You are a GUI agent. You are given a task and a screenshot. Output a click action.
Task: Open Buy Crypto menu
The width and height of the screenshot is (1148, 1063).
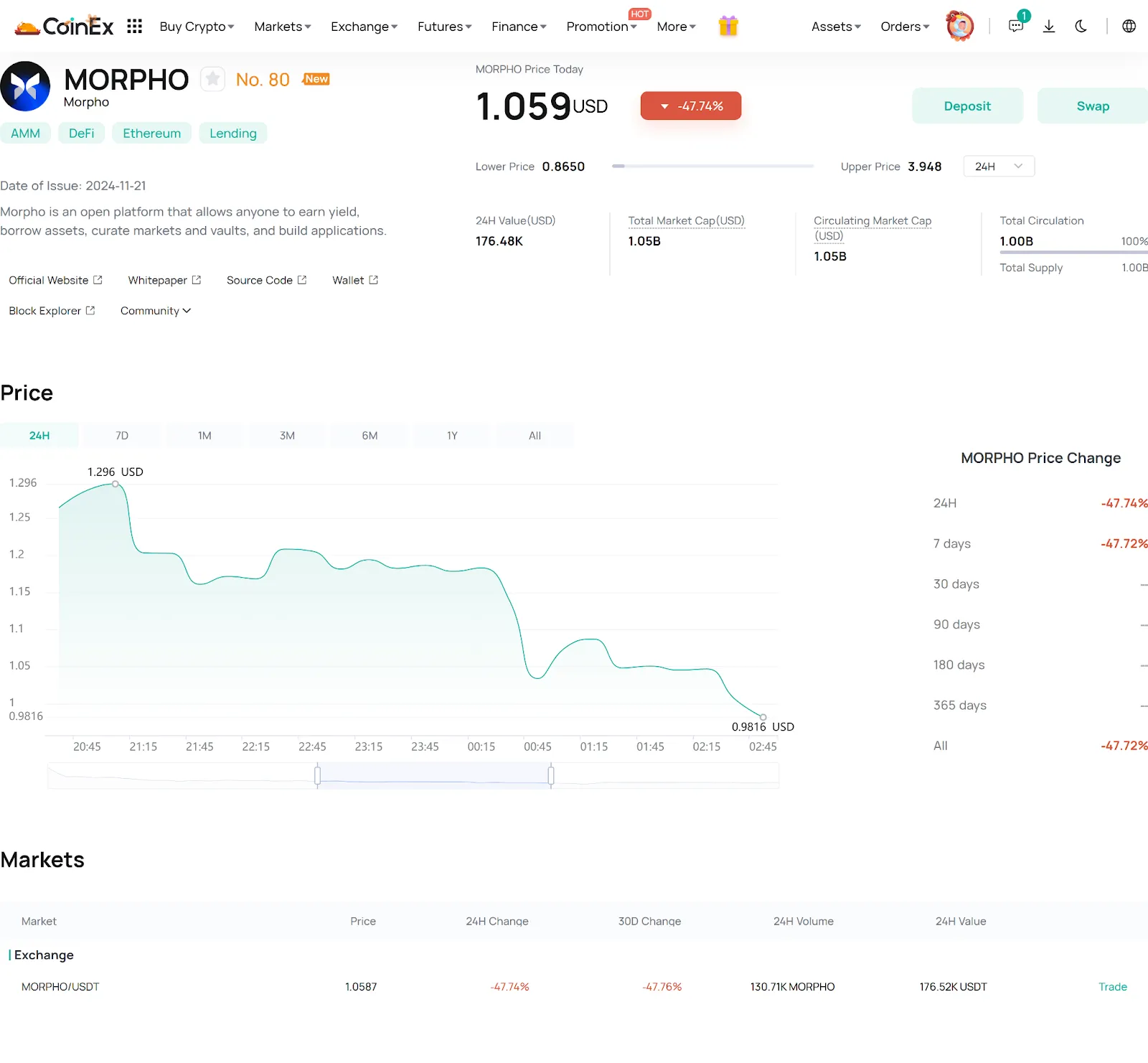coord(197,27)
